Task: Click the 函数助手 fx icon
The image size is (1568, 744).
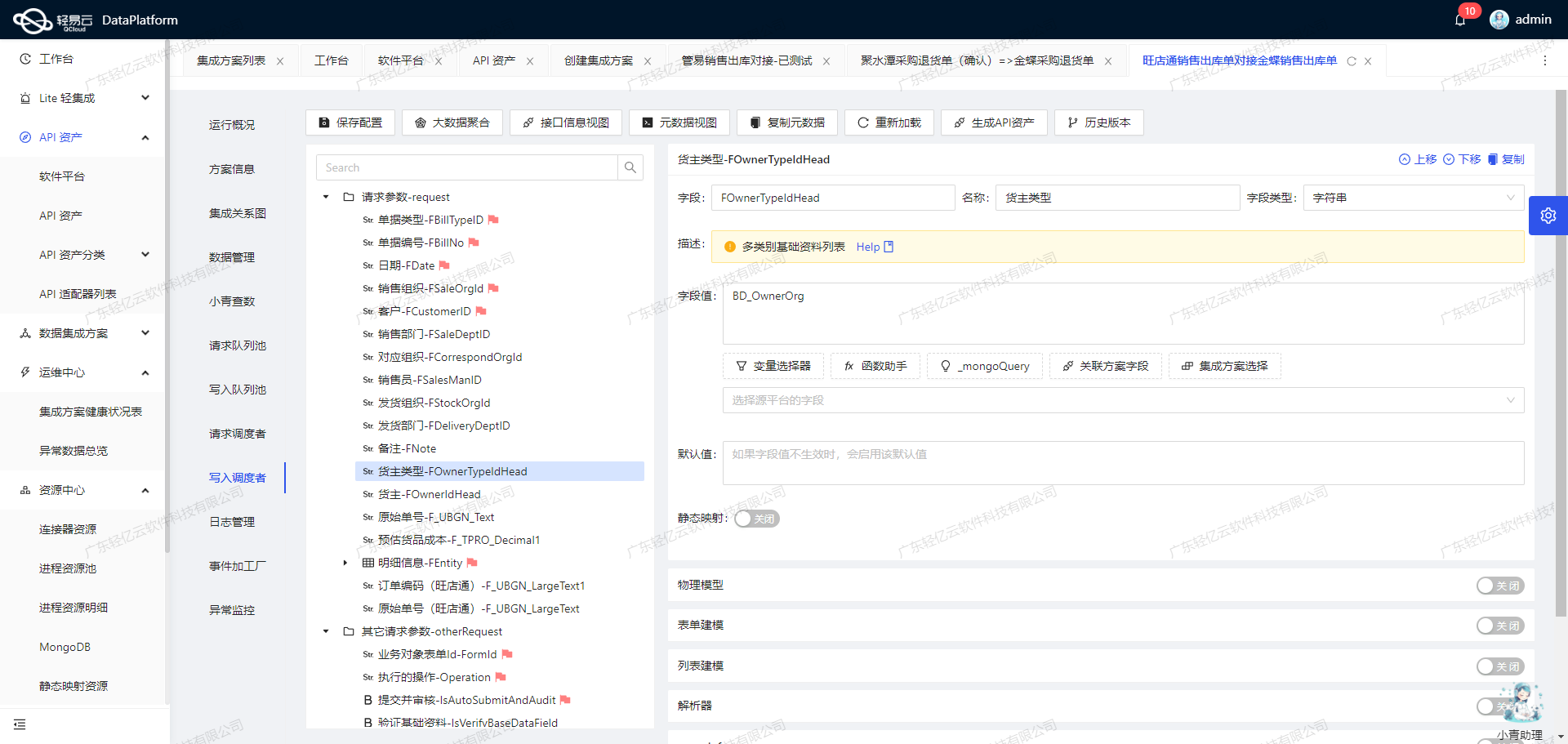Action: point(849,366)
